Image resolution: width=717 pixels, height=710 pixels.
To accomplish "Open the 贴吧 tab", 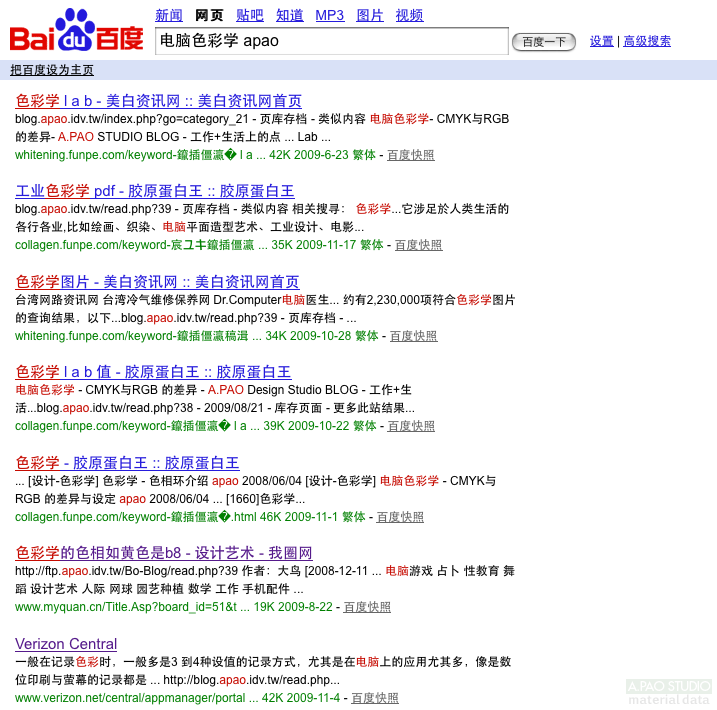I will point(250,16).
